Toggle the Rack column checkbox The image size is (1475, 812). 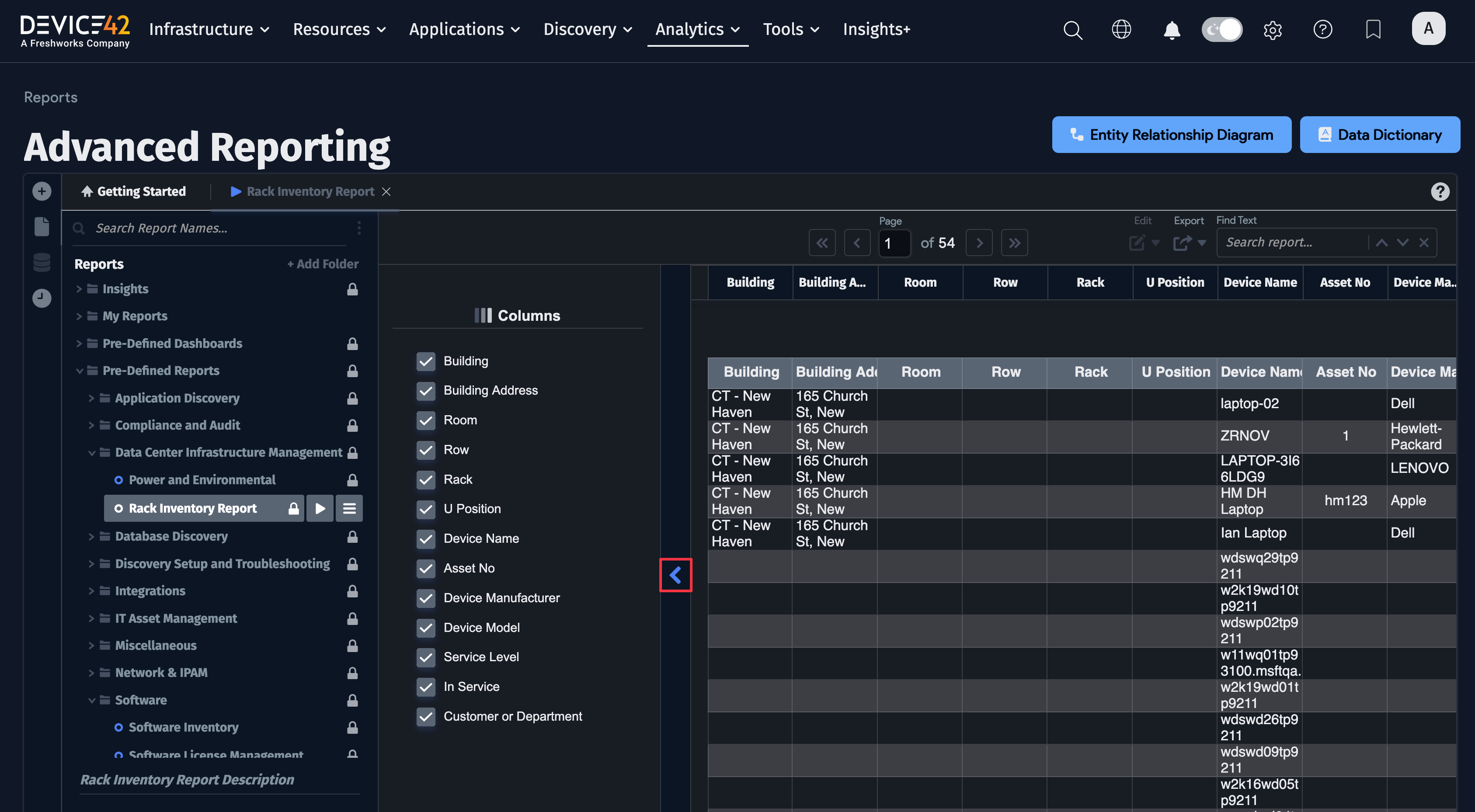[426, 479]
